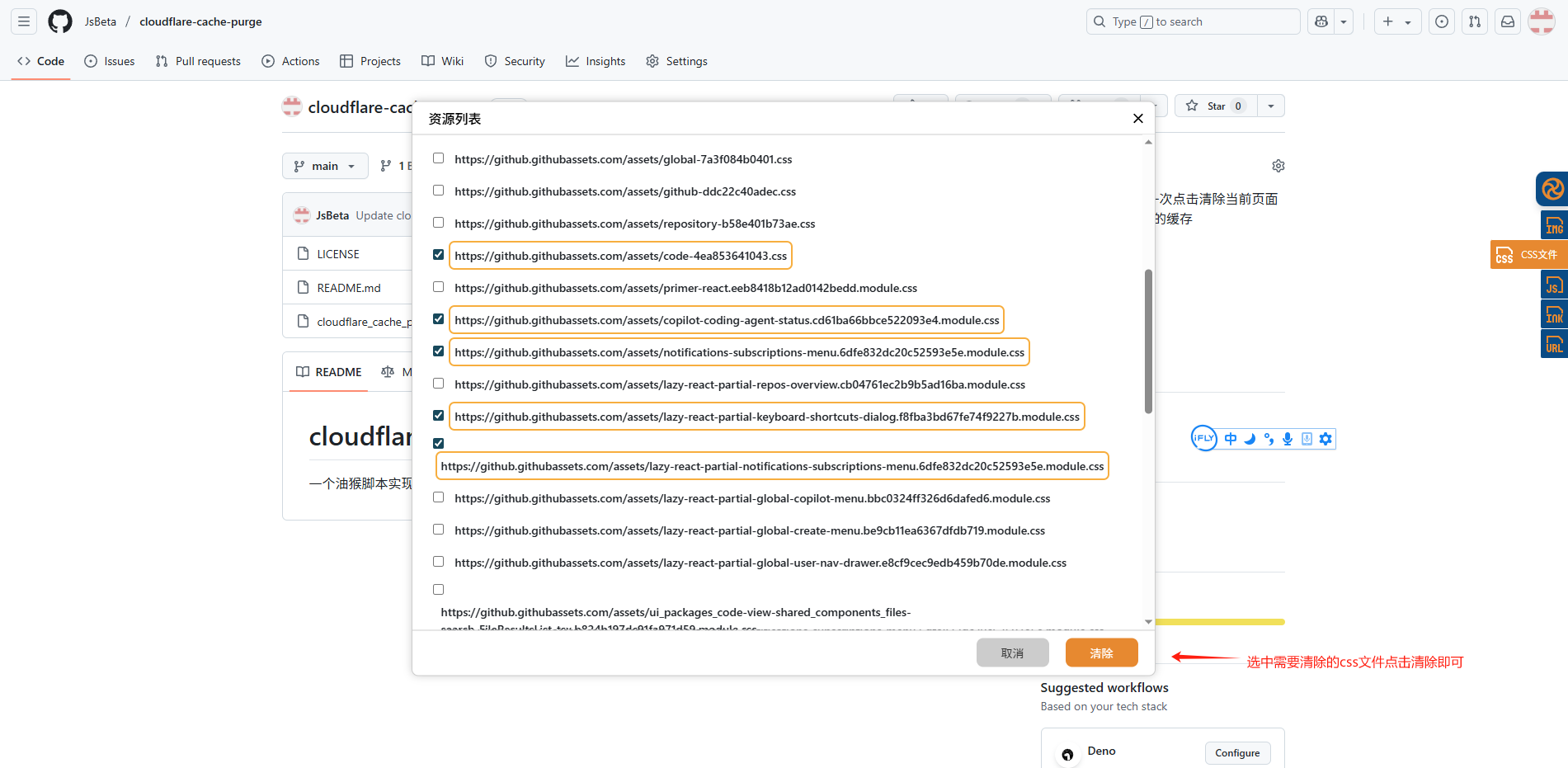Open the issues icon in top header

(x=1442, y=21)
